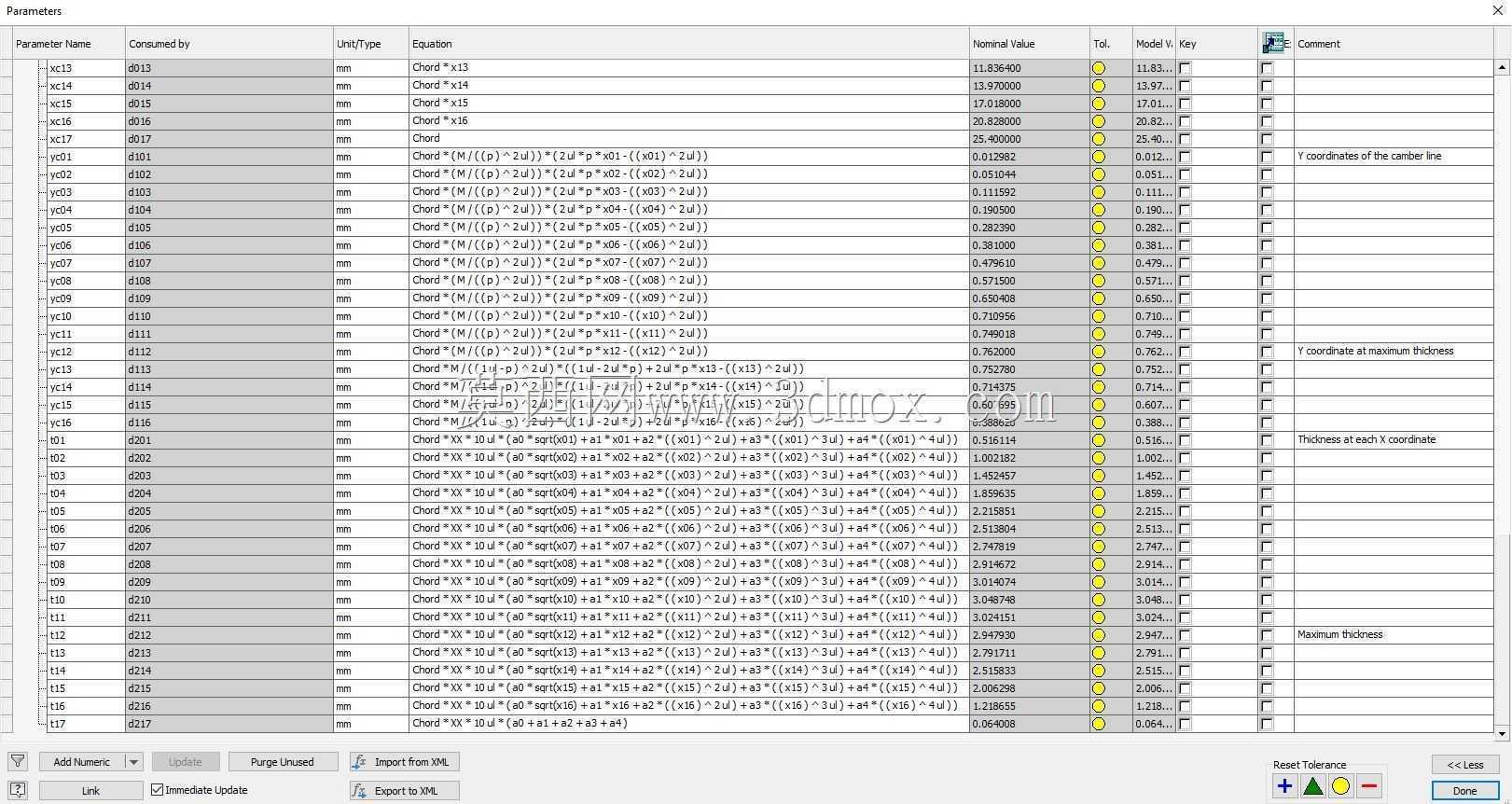Enable the export checkbox for xc17
This screenshot has height=804, width=1512.
click(x=1267, y=139)
